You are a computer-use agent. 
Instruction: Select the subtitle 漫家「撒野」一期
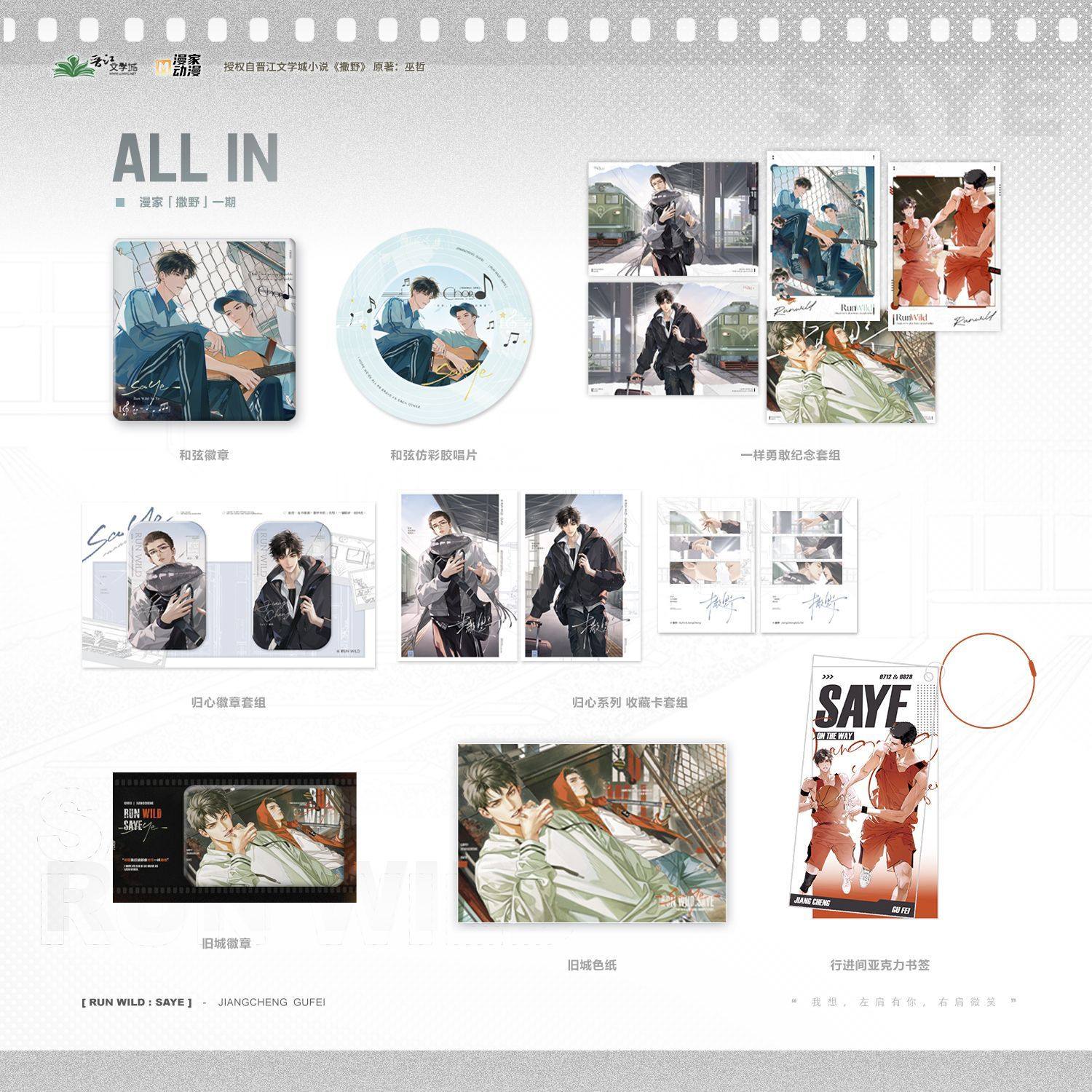[x=188, y=202]
